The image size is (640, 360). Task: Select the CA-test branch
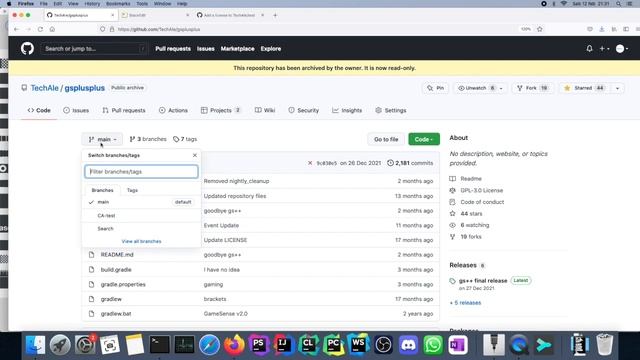pos(141,216)
